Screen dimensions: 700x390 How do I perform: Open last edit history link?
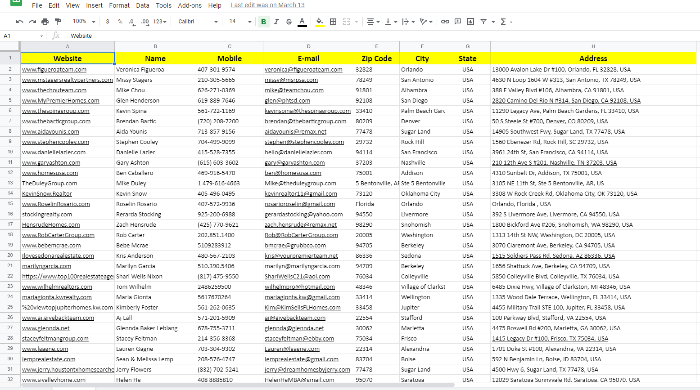coord(267,5)
